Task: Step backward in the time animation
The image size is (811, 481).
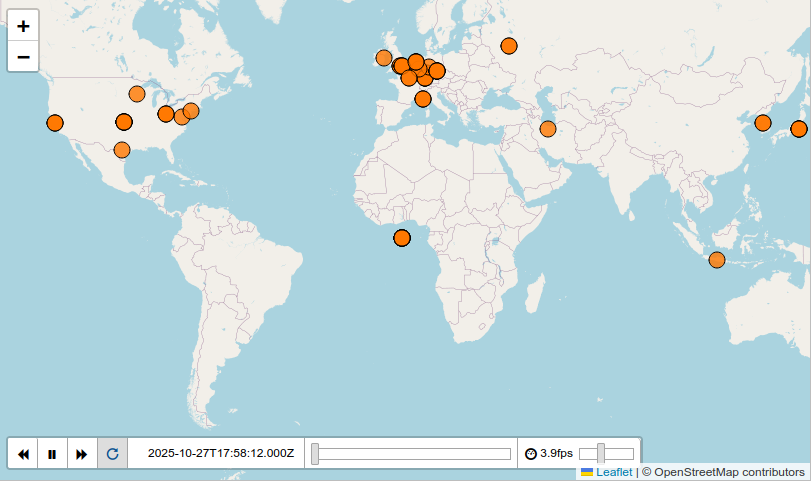Action: coord(23,454)
